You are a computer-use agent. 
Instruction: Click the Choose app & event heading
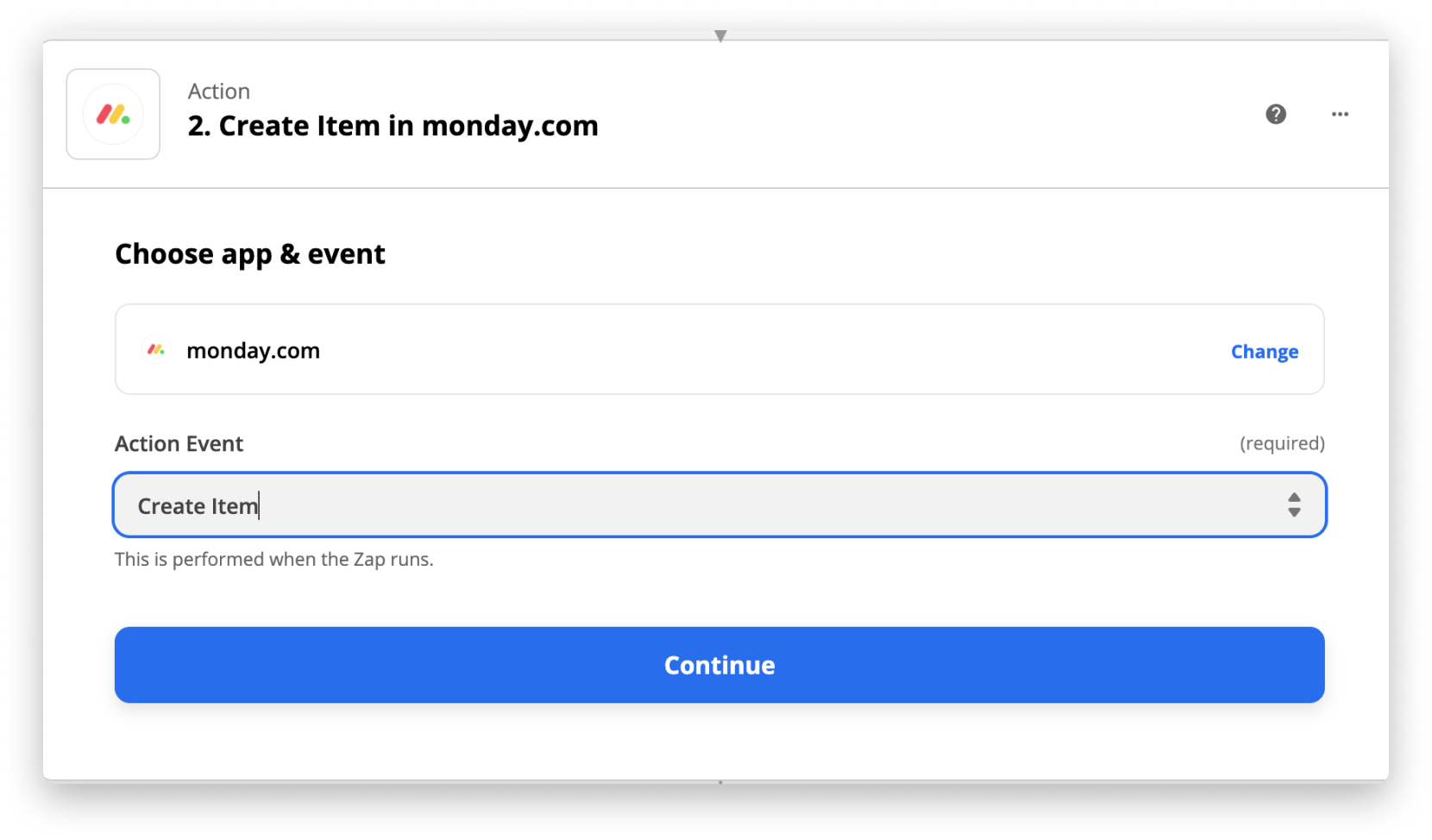coord(250,254)
